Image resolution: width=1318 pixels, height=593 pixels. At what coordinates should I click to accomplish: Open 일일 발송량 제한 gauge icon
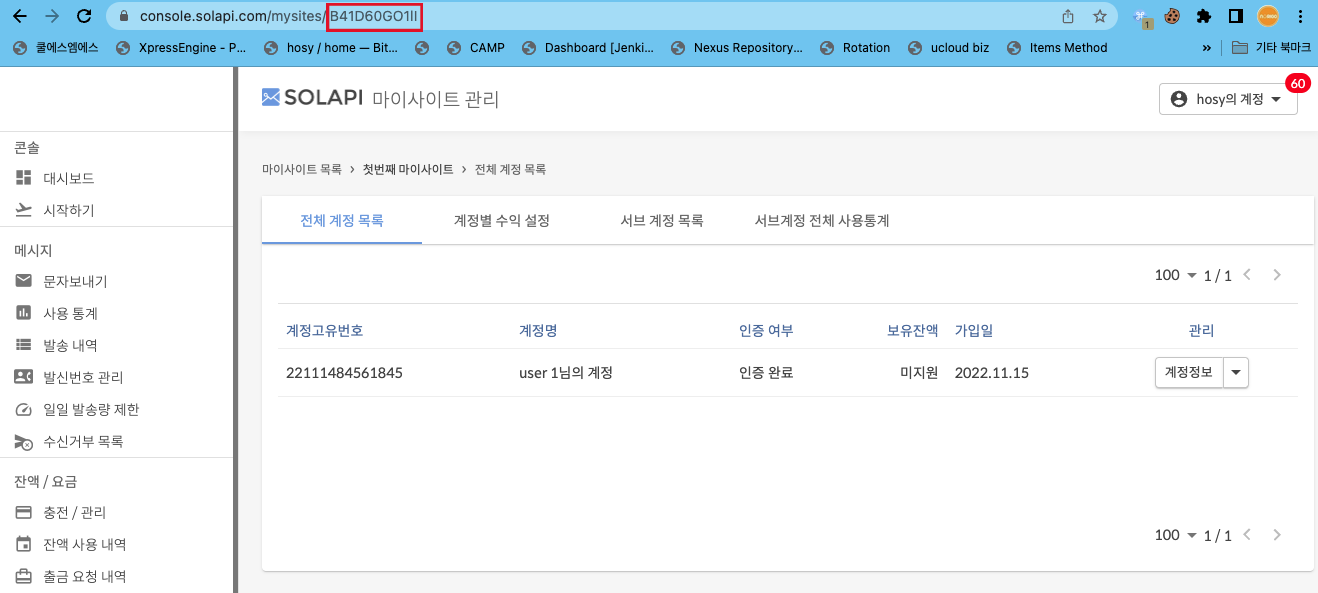24,409
